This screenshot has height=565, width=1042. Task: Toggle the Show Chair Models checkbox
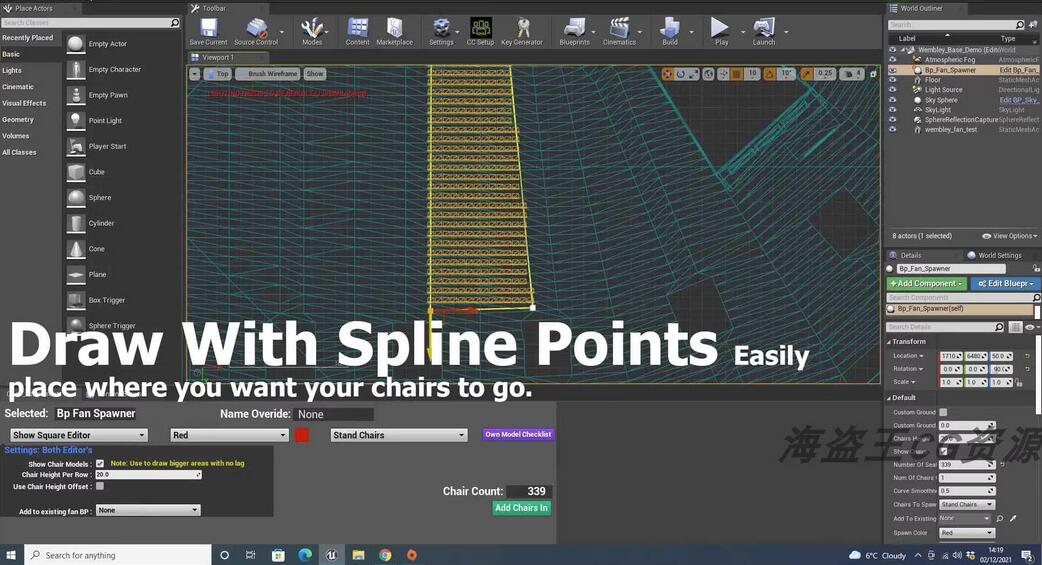coord(100,464)
